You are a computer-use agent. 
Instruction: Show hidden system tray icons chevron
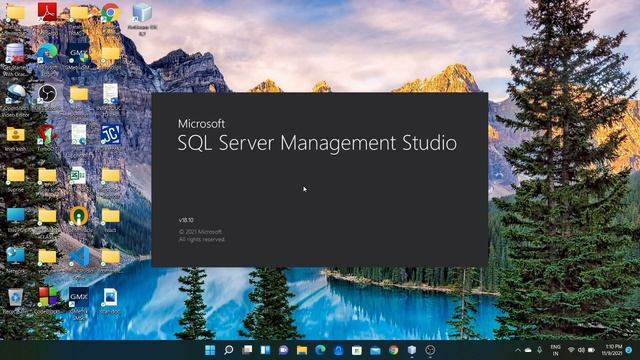pyautogui.click(x=518, y=350)
